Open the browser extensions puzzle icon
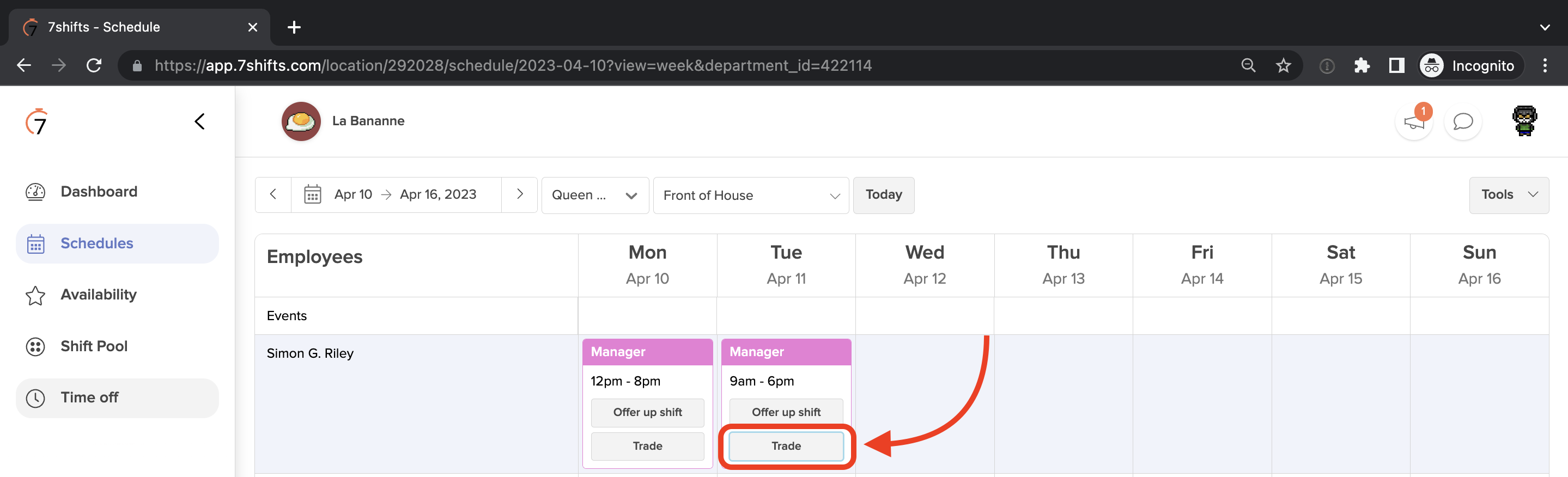 pos(1362,66)
